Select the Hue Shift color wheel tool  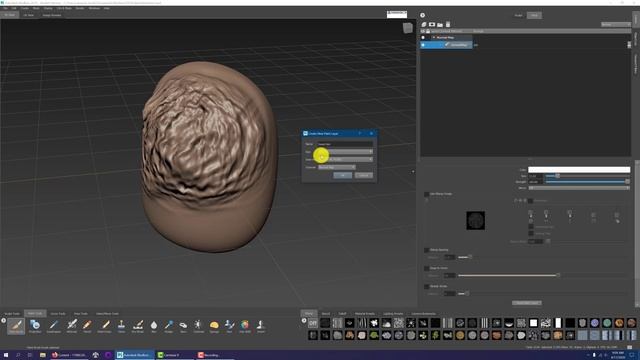[x=245, y=326]
